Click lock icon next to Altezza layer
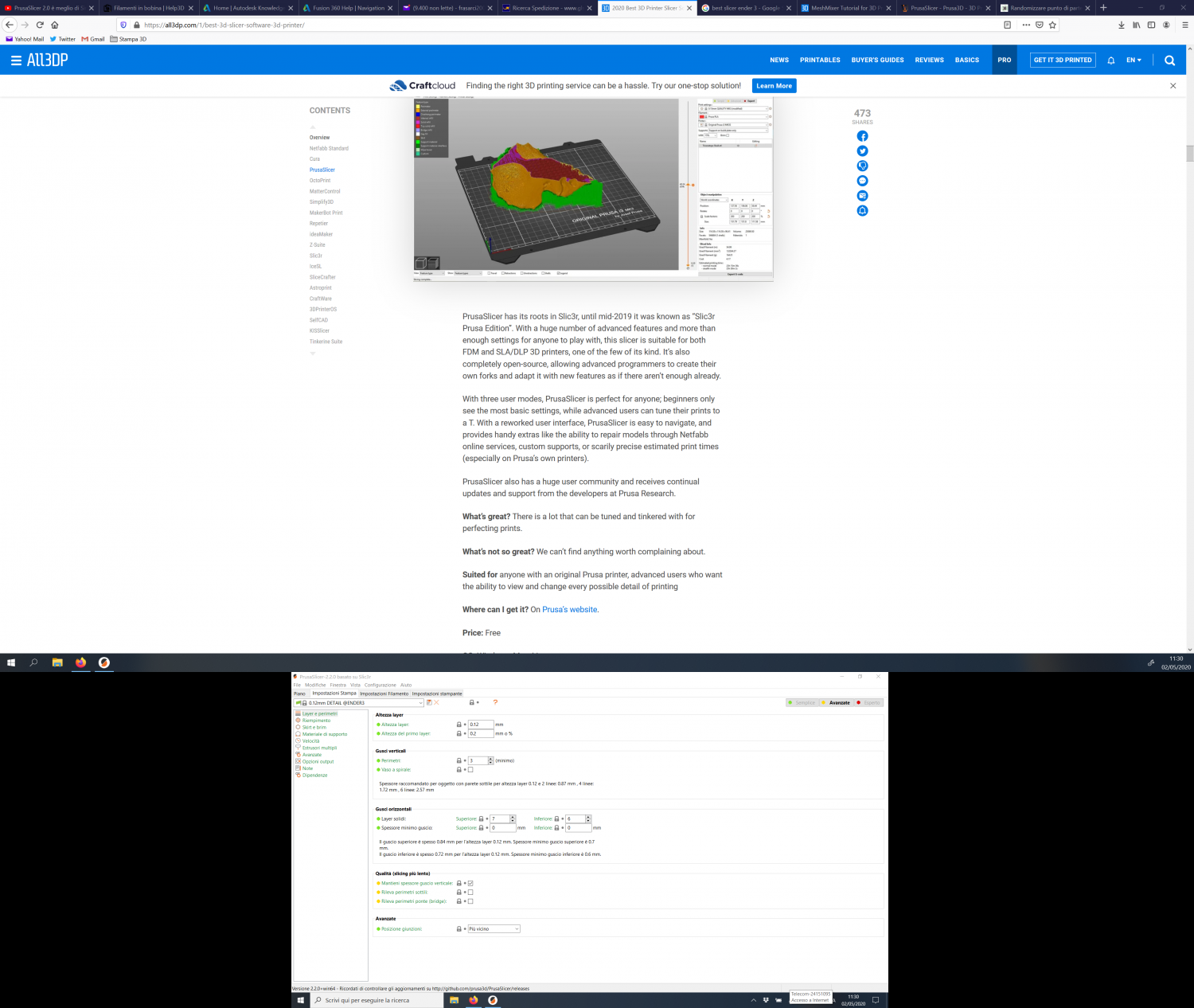This screenshot has height=1008, width=1194. [x=458, y=725]
